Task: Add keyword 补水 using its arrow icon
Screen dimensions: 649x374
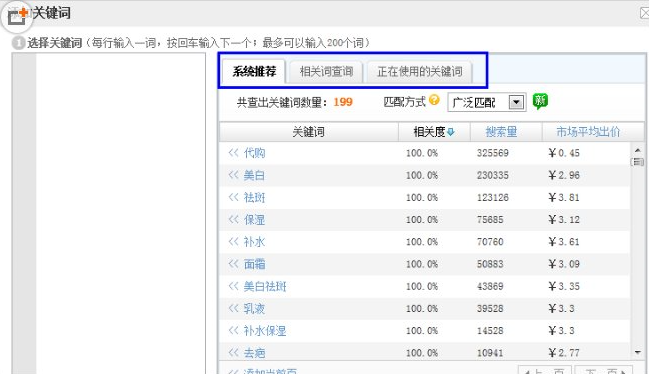Action: click(233, 242)
